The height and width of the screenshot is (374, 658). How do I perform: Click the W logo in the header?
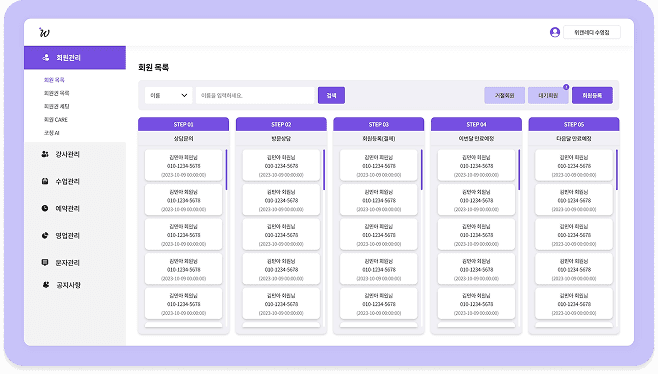pos(44,32)
